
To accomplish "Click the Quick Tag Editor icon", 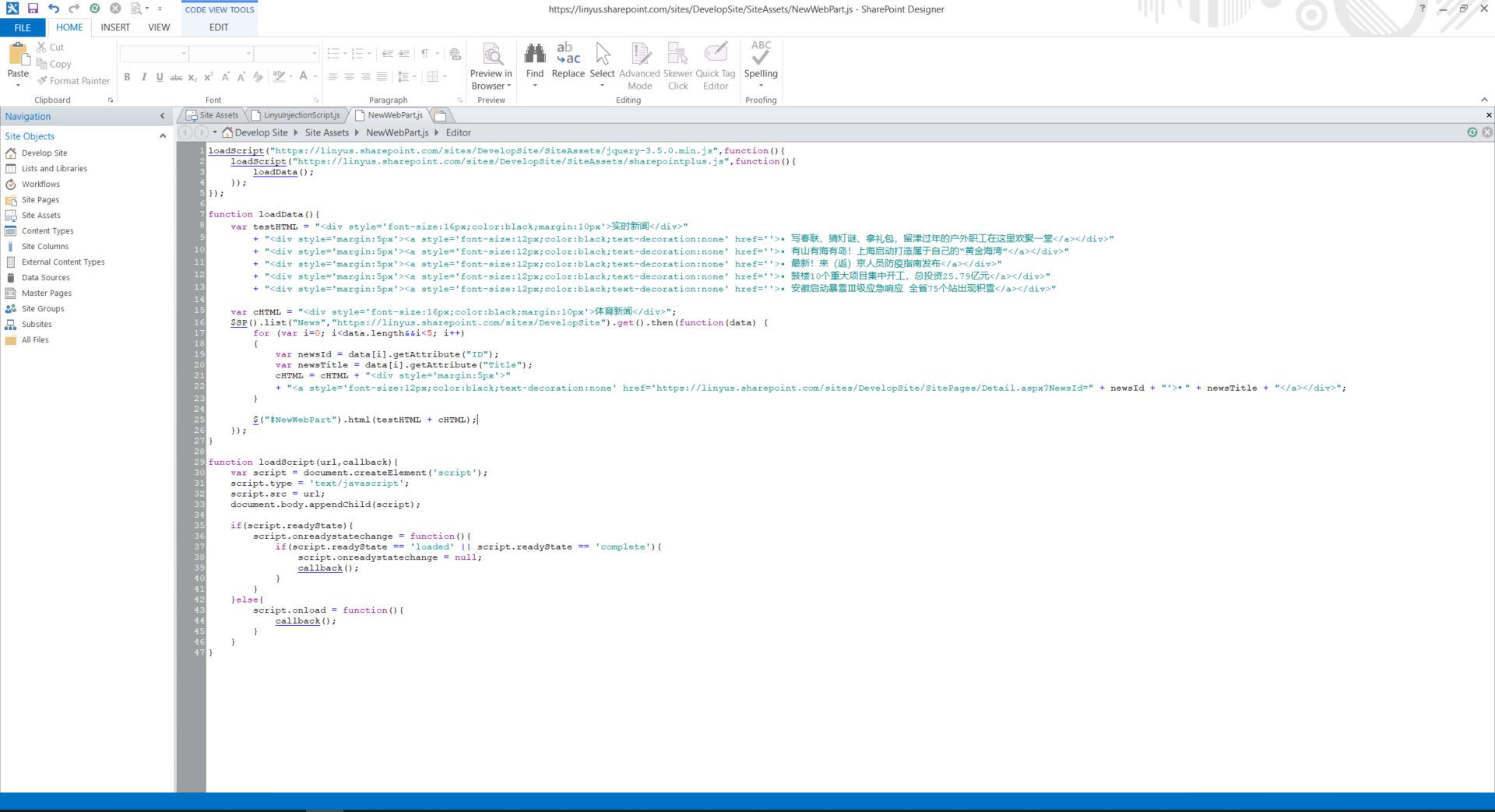I will click(716, 54).
